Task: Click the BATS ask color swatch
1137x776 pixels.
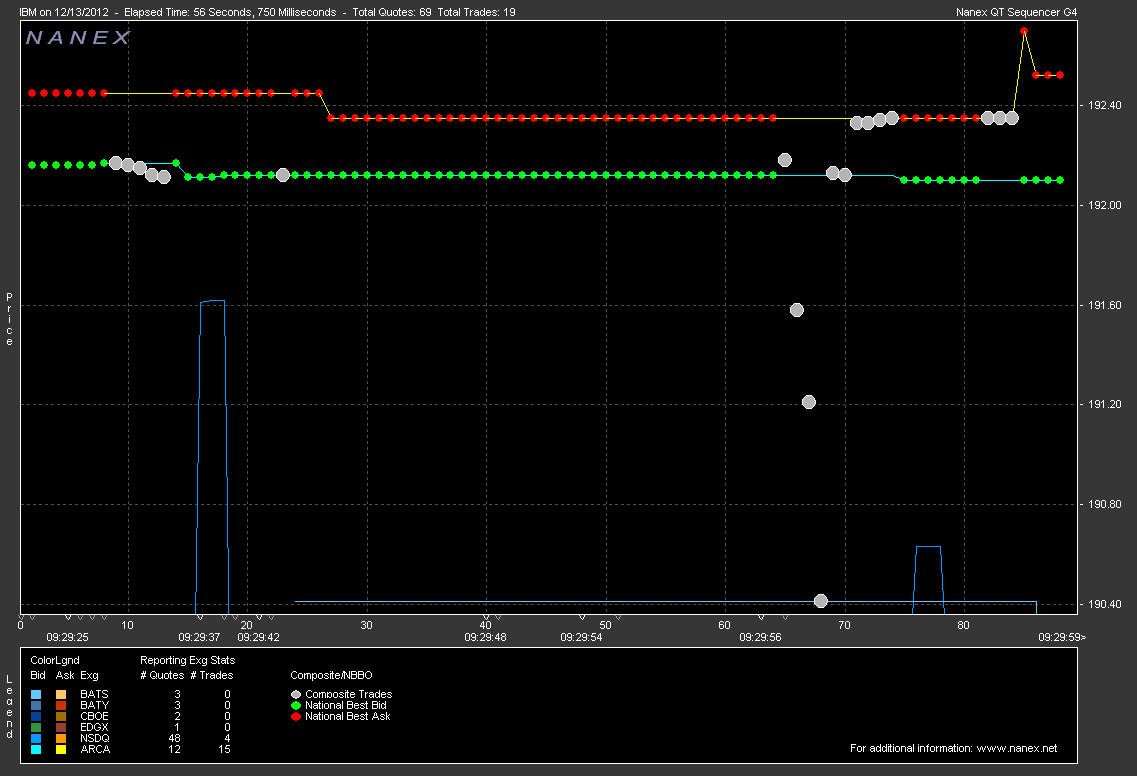Action: point(61,695)
